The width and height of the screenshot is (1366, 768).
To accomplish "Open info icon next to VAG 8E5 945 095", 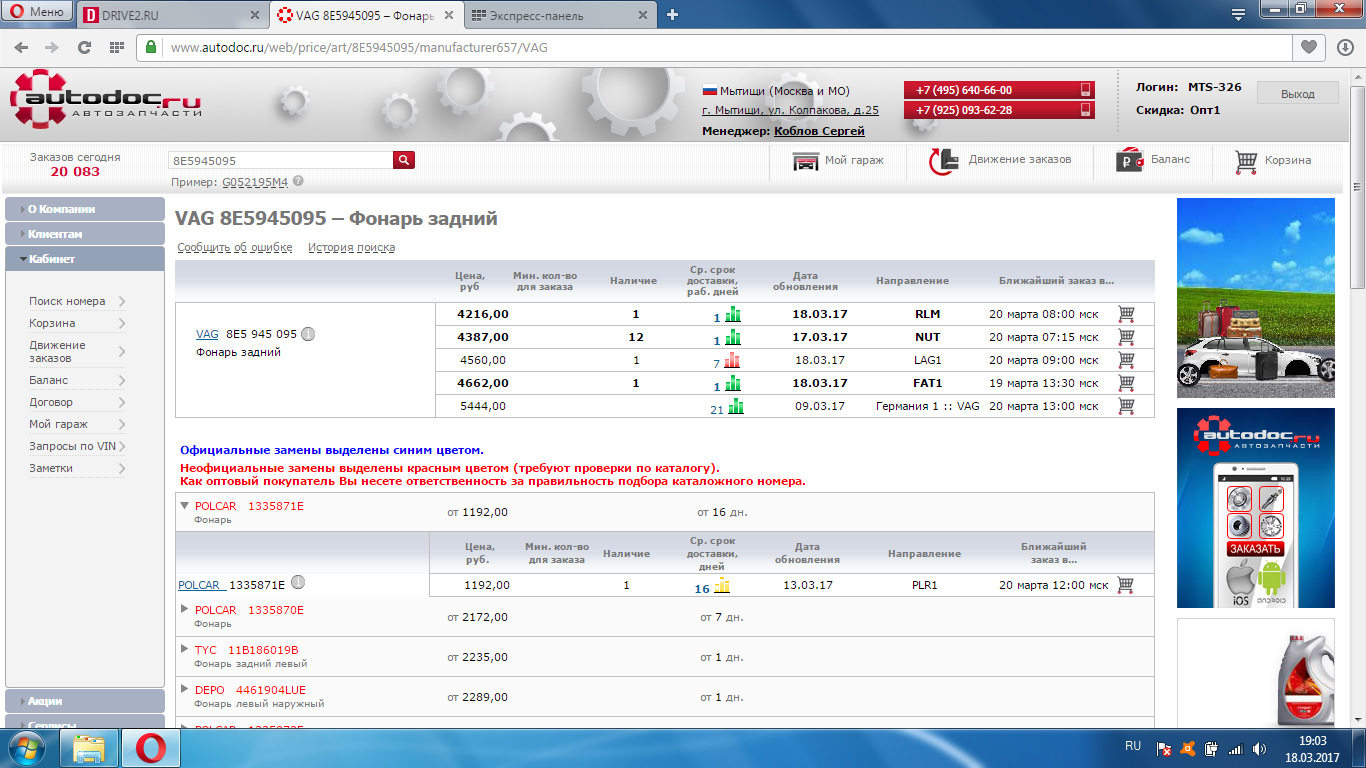I will [308, 334].
